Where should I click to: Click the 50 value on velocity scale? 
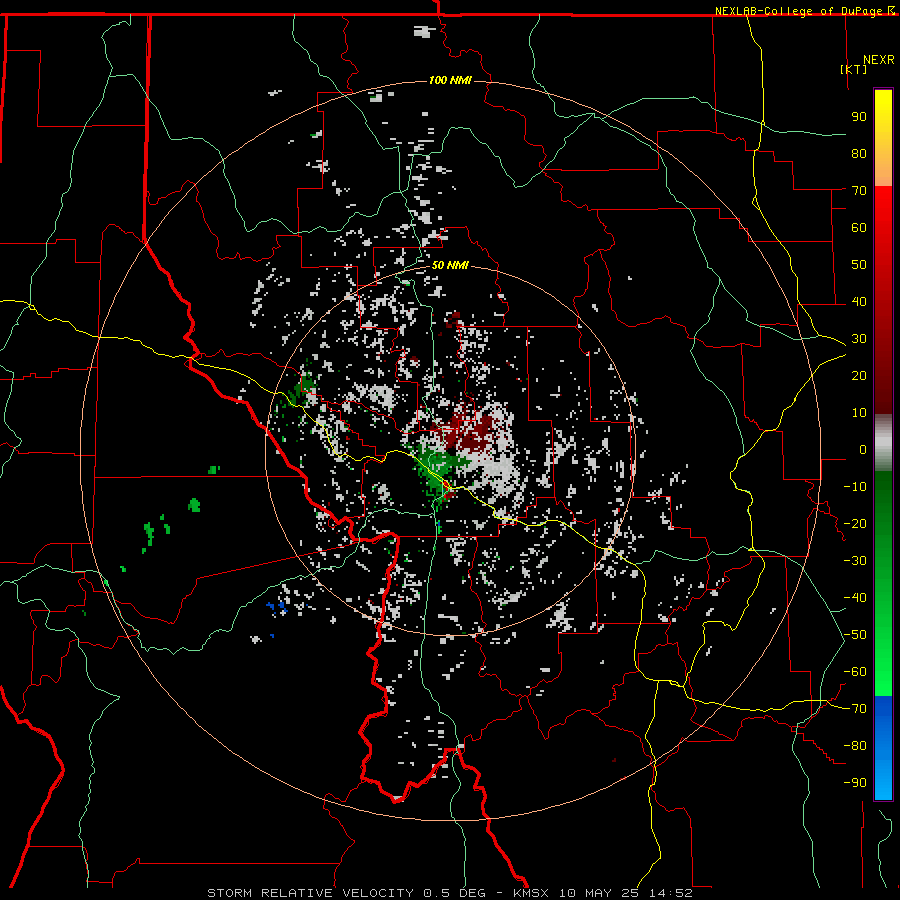click(859, 265)
